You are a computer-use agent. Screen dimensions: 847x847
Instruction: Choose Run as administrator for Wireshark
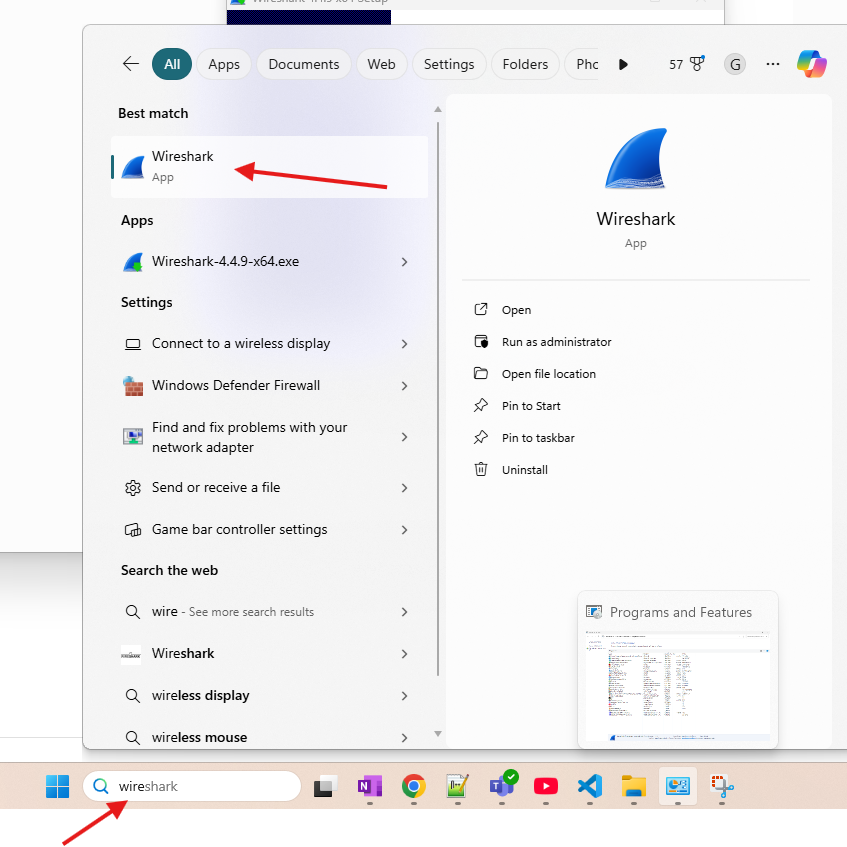point(556,342)
